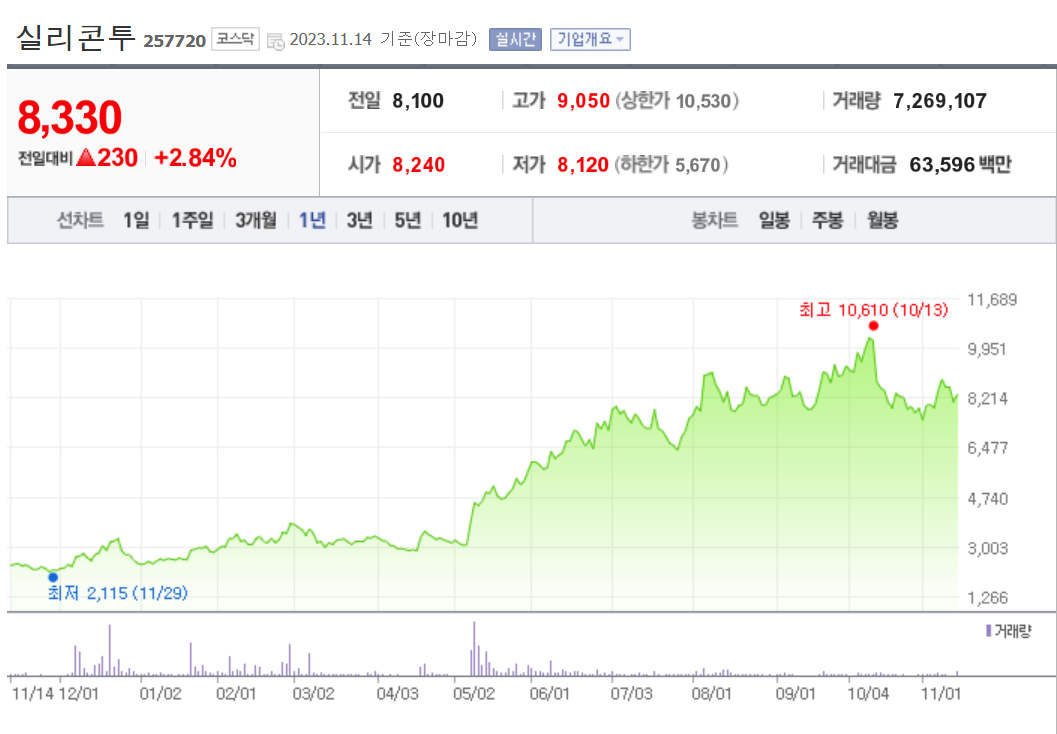Click the 하한가 5,670 text
1057x734 pixels.
(671, 165)
